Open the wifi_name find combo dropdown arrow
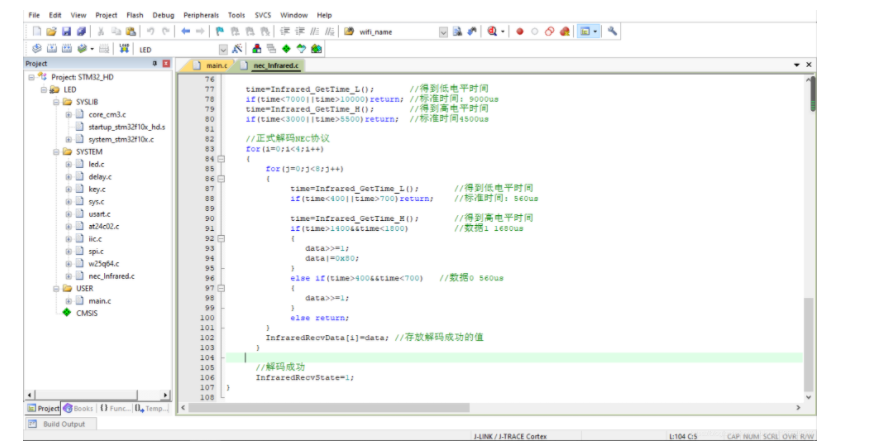The image size is (877, 441). 444,32
